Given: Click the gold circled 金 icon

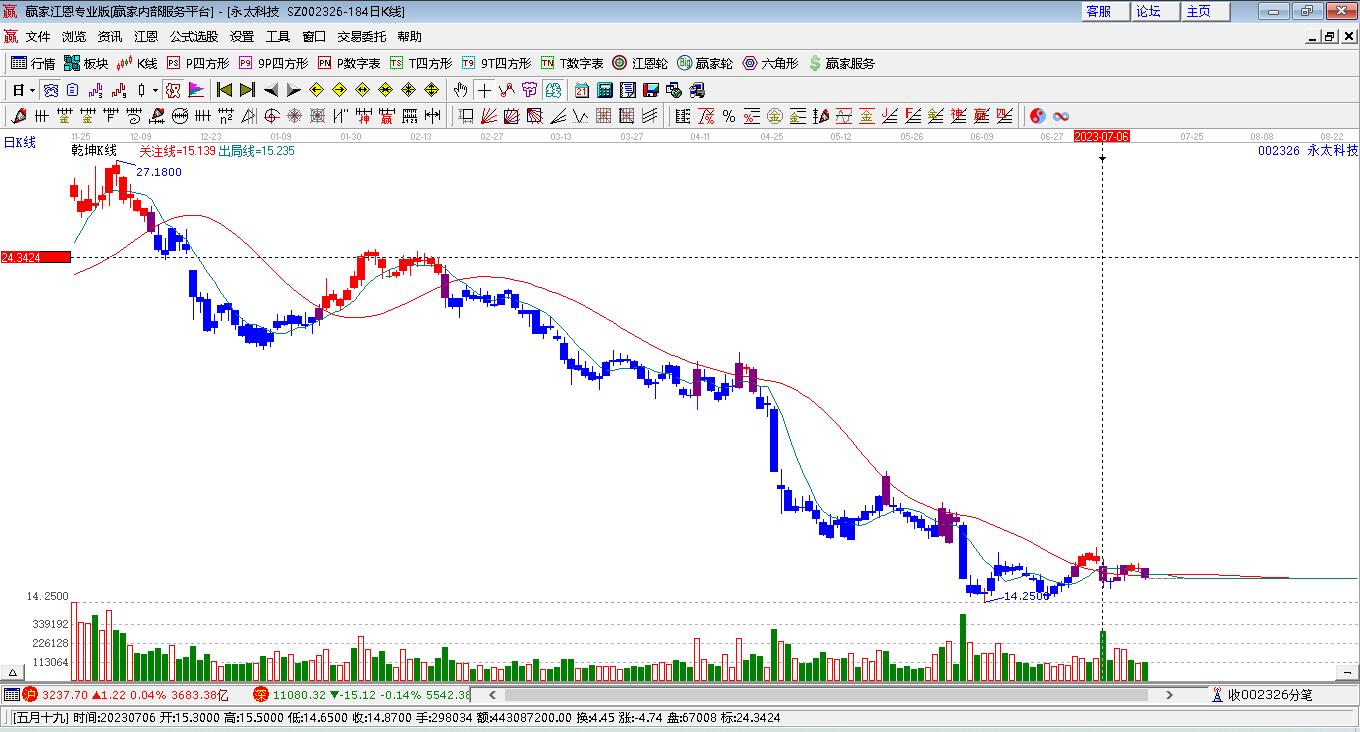Looking at the screenshot, I should click(x=775, y=116).
